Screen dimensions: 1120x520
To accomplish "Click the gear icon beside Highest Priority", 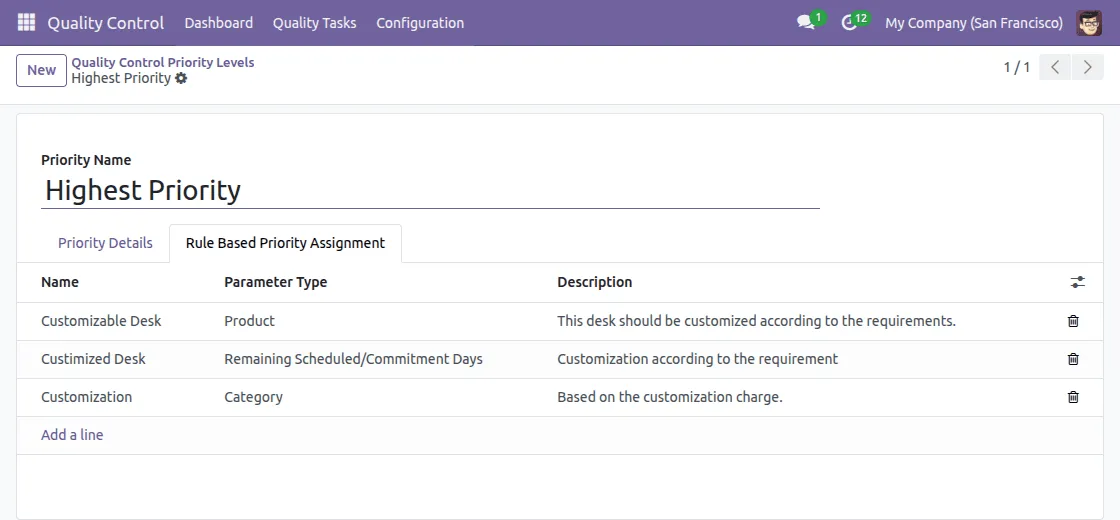I will (181, 78).
